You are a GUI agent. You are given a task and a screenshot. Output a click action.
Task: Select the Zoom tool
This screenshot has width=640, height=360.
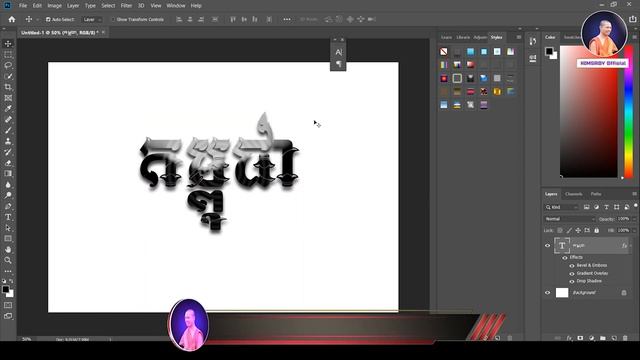coord(8,260)
